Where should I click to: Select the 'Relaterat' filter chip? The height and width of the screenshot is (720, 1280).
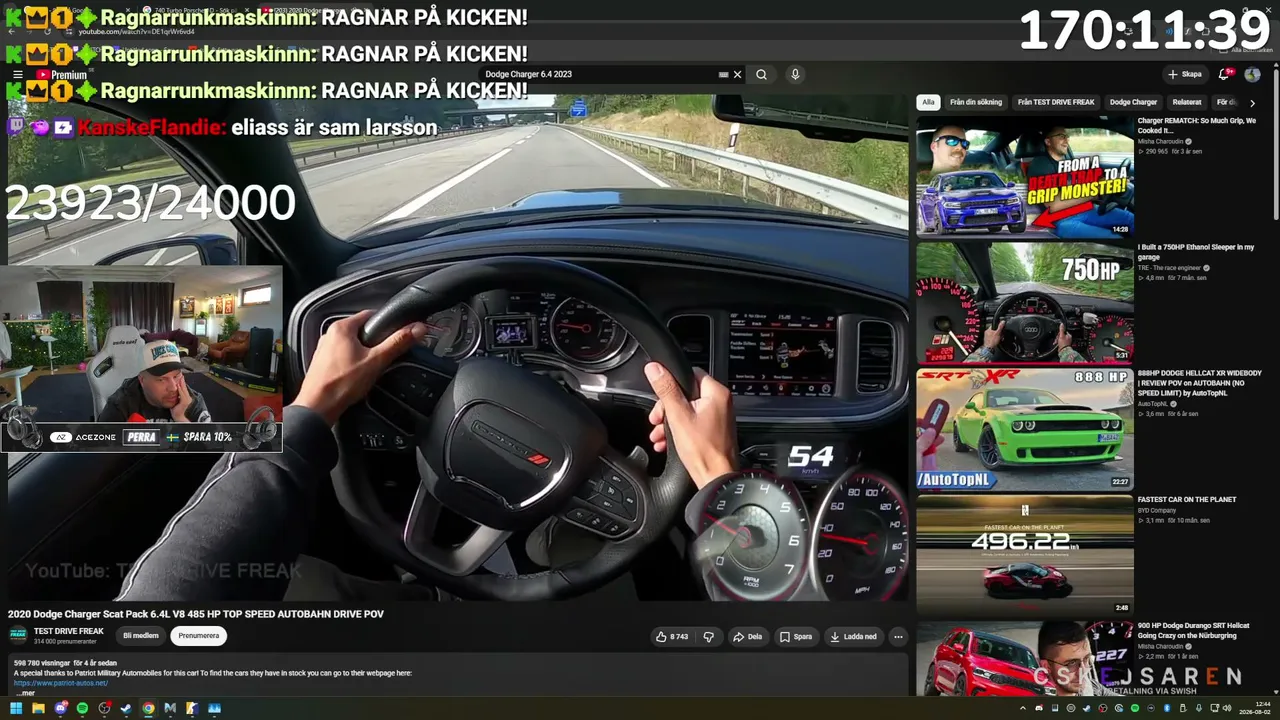[1187, 102]
